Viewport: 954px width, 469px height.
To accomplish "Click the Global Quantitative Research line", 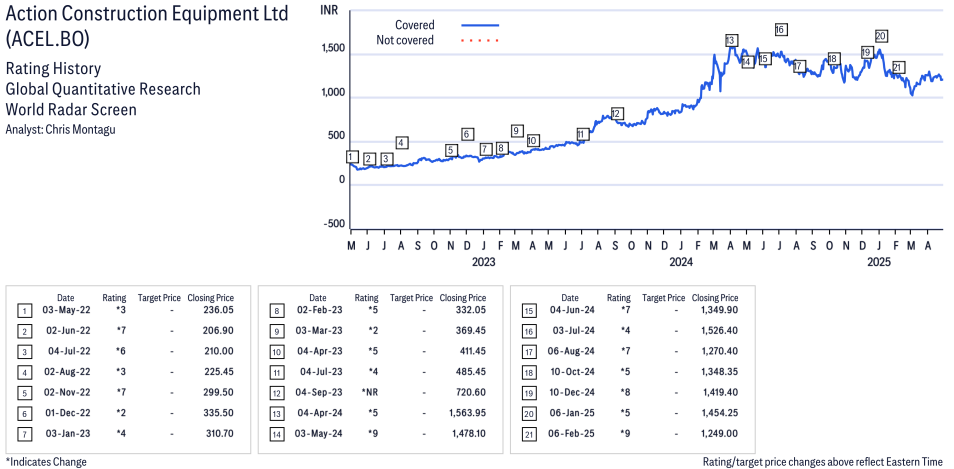I will tap(103, 89).
